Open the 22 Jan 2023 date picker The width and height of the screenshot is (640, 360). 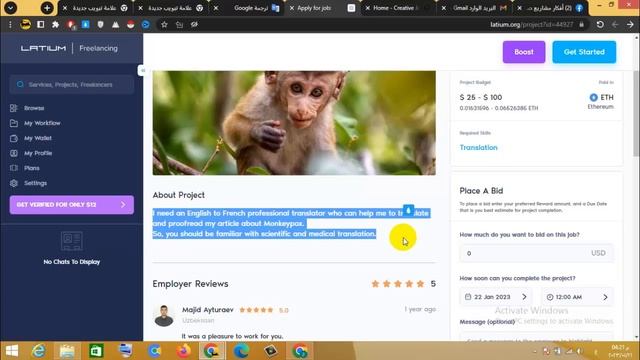(x=496, y=297)
